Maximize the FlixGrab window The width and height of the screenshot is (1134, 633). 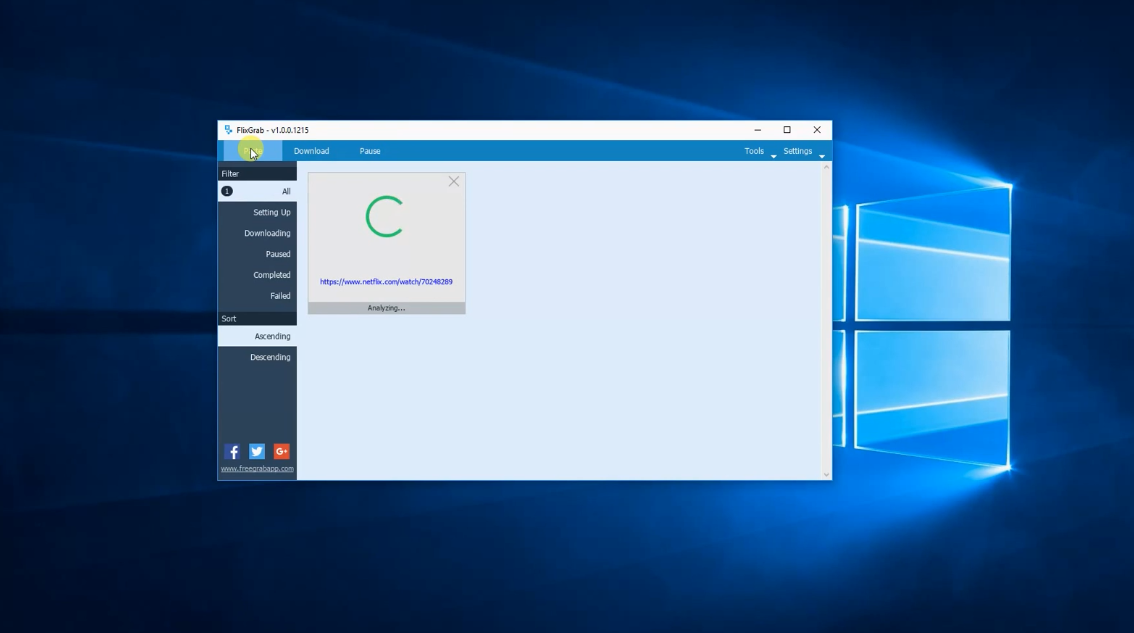(x=787, y=130)
